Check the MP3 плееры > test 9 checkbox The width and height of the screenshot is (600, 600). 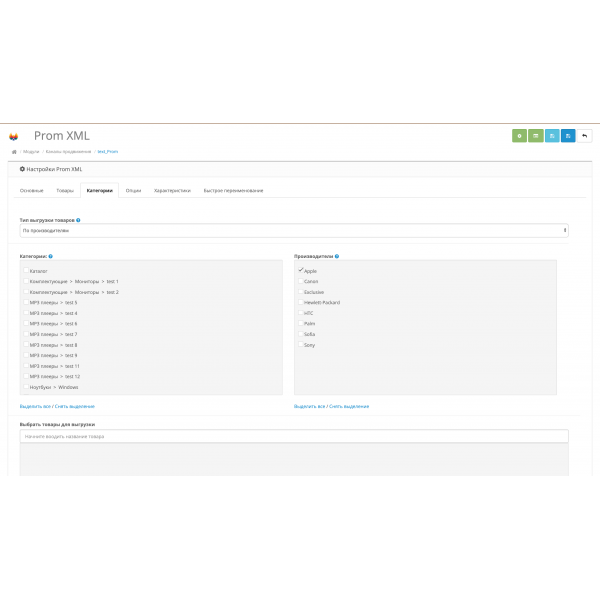[x=26, y=355]
